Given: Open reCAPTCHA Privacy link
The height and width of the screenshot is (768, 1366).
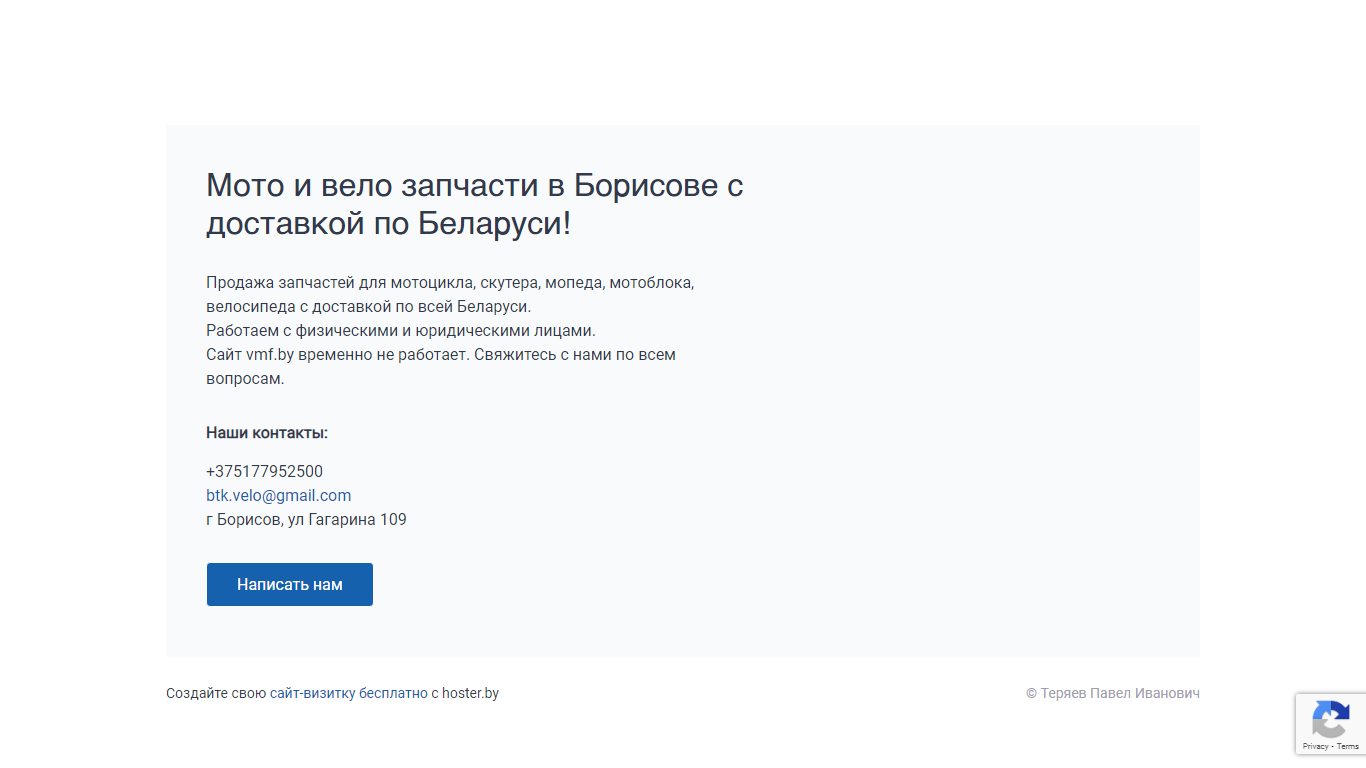Looking at the screenshot, I should tap(1315, 746).
